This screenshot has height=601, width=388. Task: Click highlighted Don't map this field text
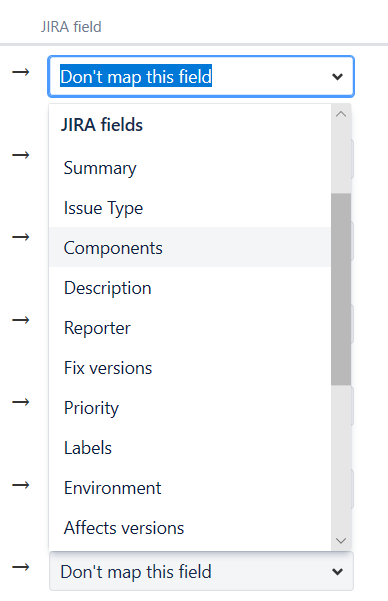(x=136, y=76)
